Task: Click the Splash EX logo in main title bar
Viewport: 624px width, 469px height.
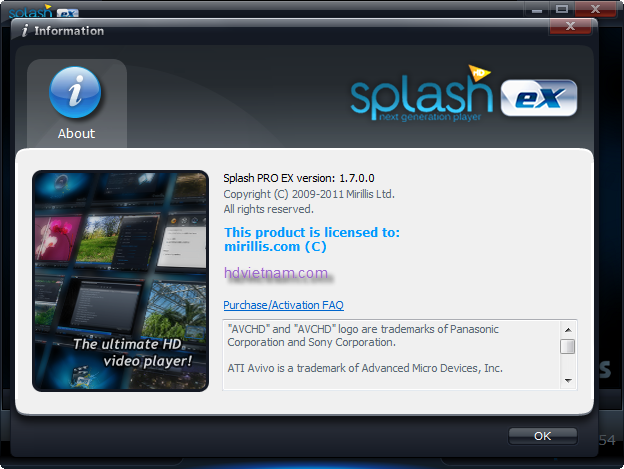Action: [43, 12]
